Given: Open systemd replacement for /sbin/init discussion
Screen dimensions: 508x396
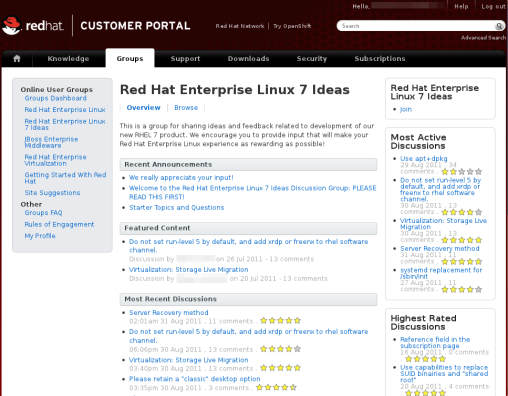Looking at the screenshot, I should (x=441, y=273).
